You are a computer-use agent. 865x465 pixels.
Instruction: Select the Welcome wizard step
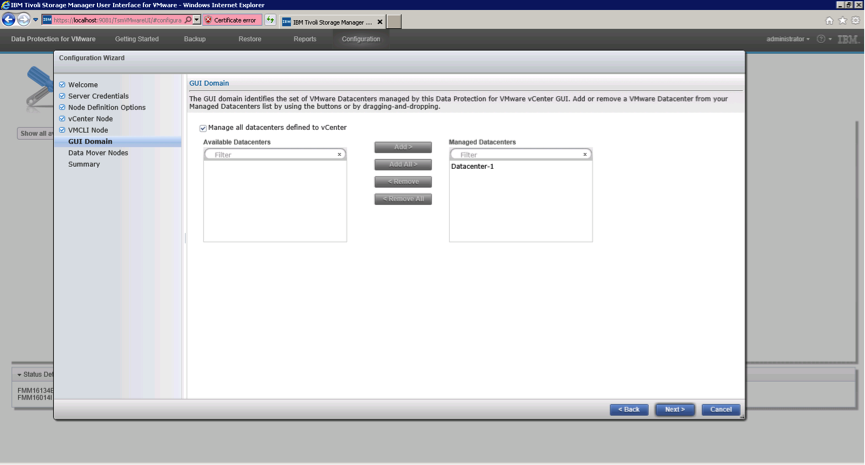pos(83,84)
